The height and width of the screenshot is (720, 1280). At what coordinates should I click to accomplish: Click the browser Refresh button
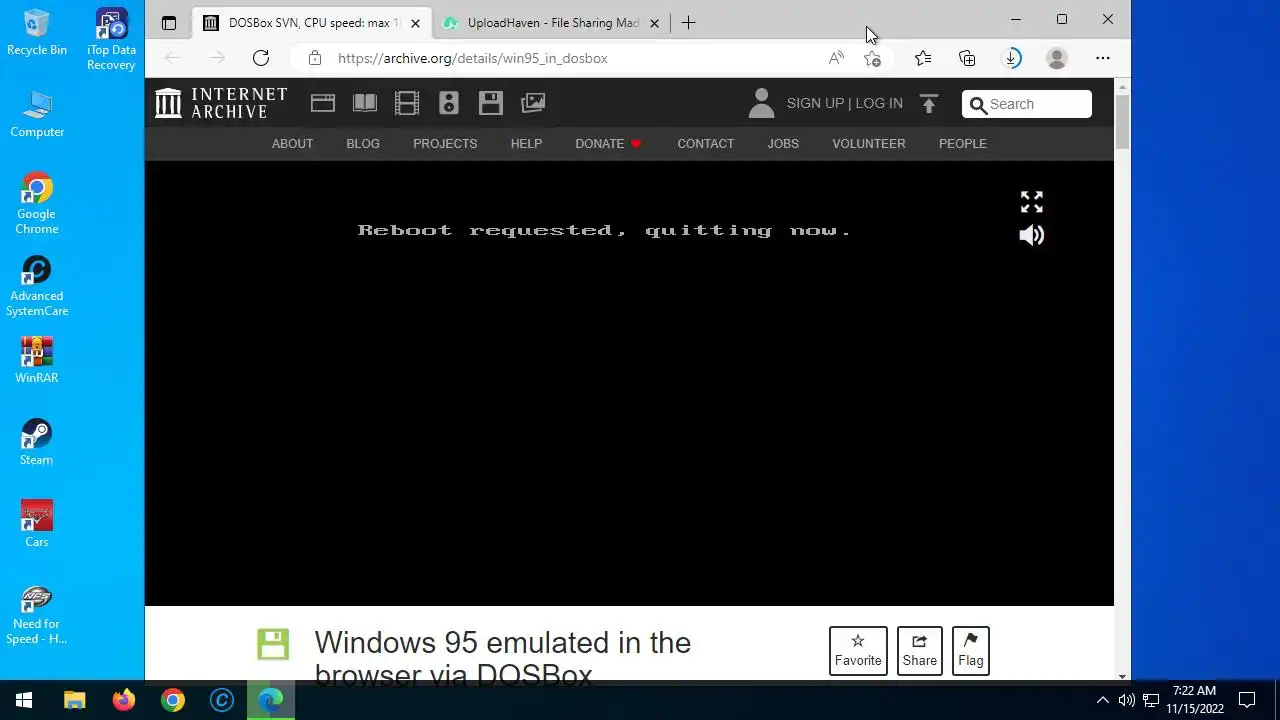point(261,58)
